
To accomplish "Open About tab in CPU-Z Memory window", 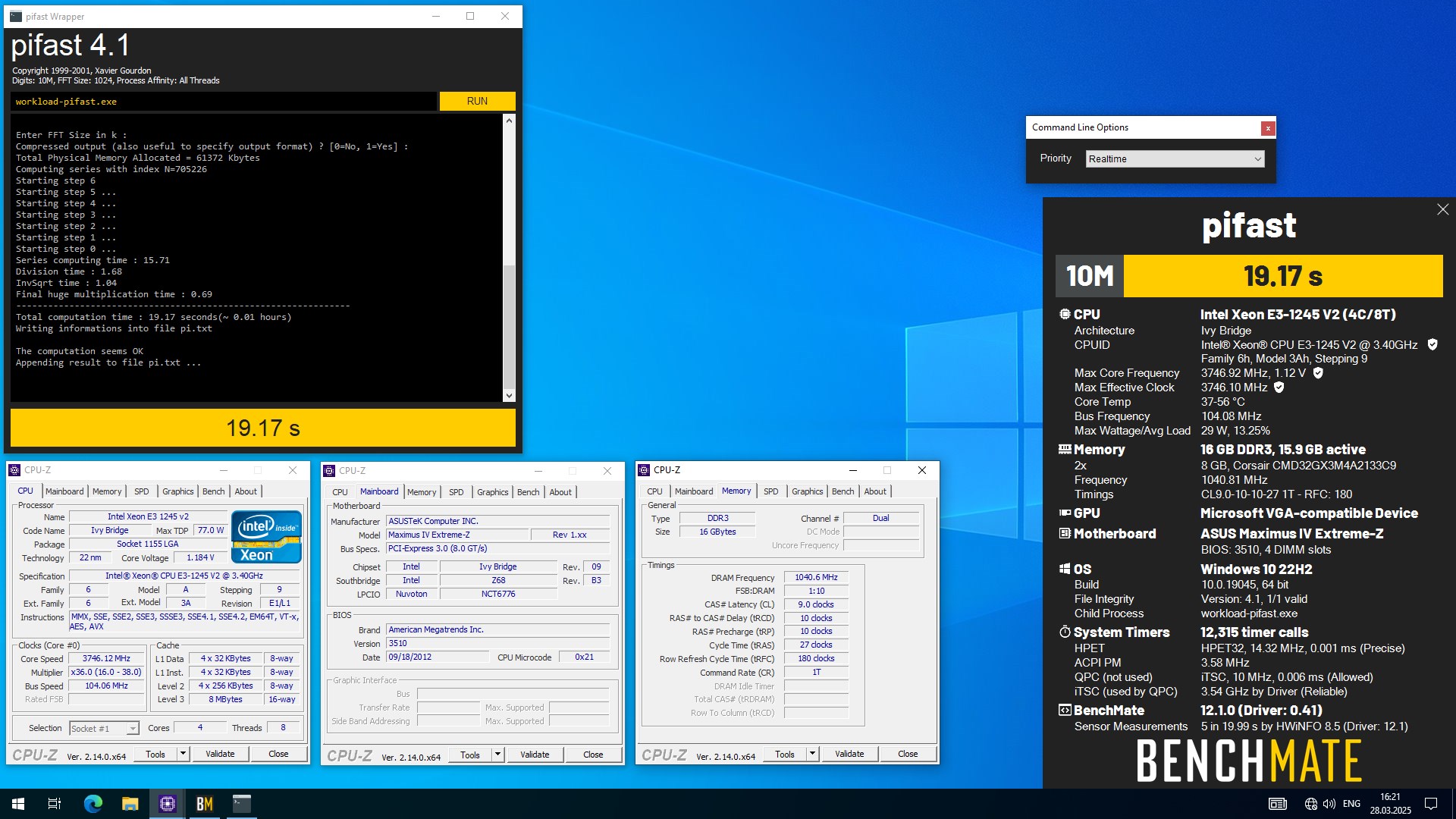I will click(875, 491).
